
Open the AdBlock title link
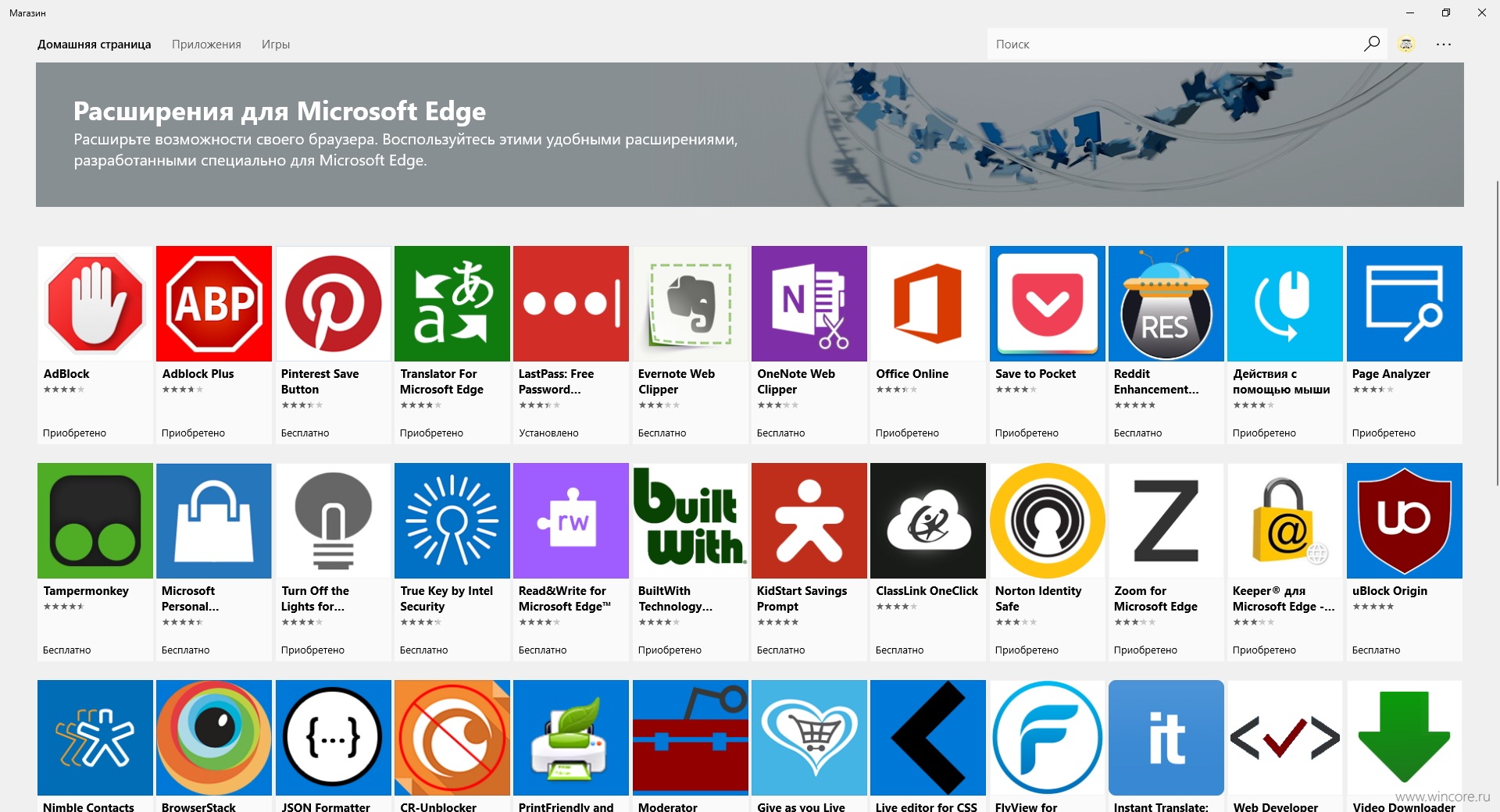pos(66,374)
